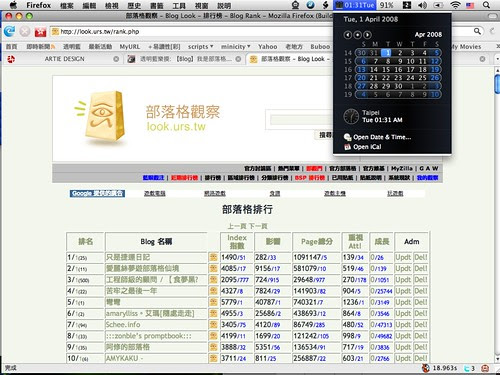This screenshot has height=375, width=500.
Task: Click the US flag input source icon
Action: [x=470, y=5]
